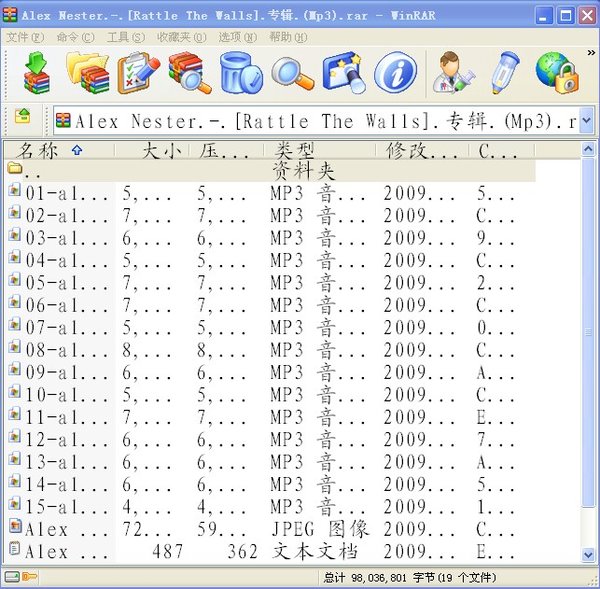
Task: Click the Find magnifying glass icon
Action: 292,73
